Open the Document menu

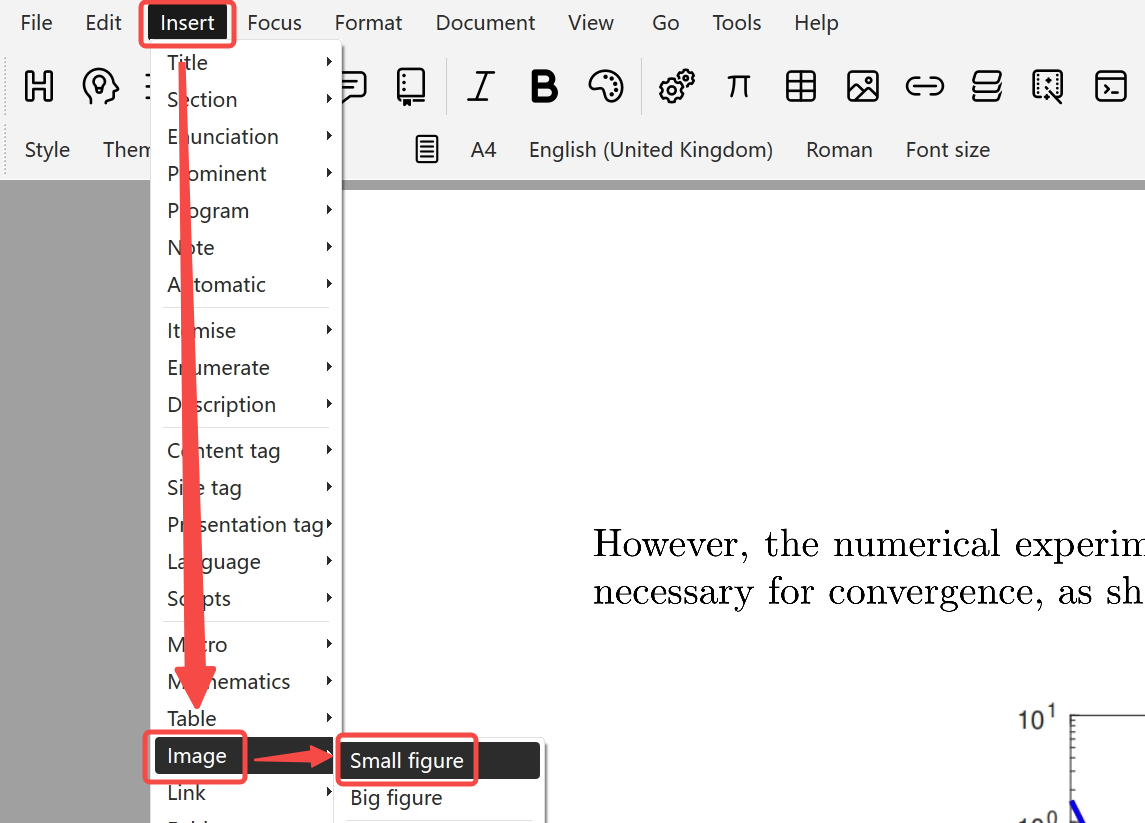[486, 23]
